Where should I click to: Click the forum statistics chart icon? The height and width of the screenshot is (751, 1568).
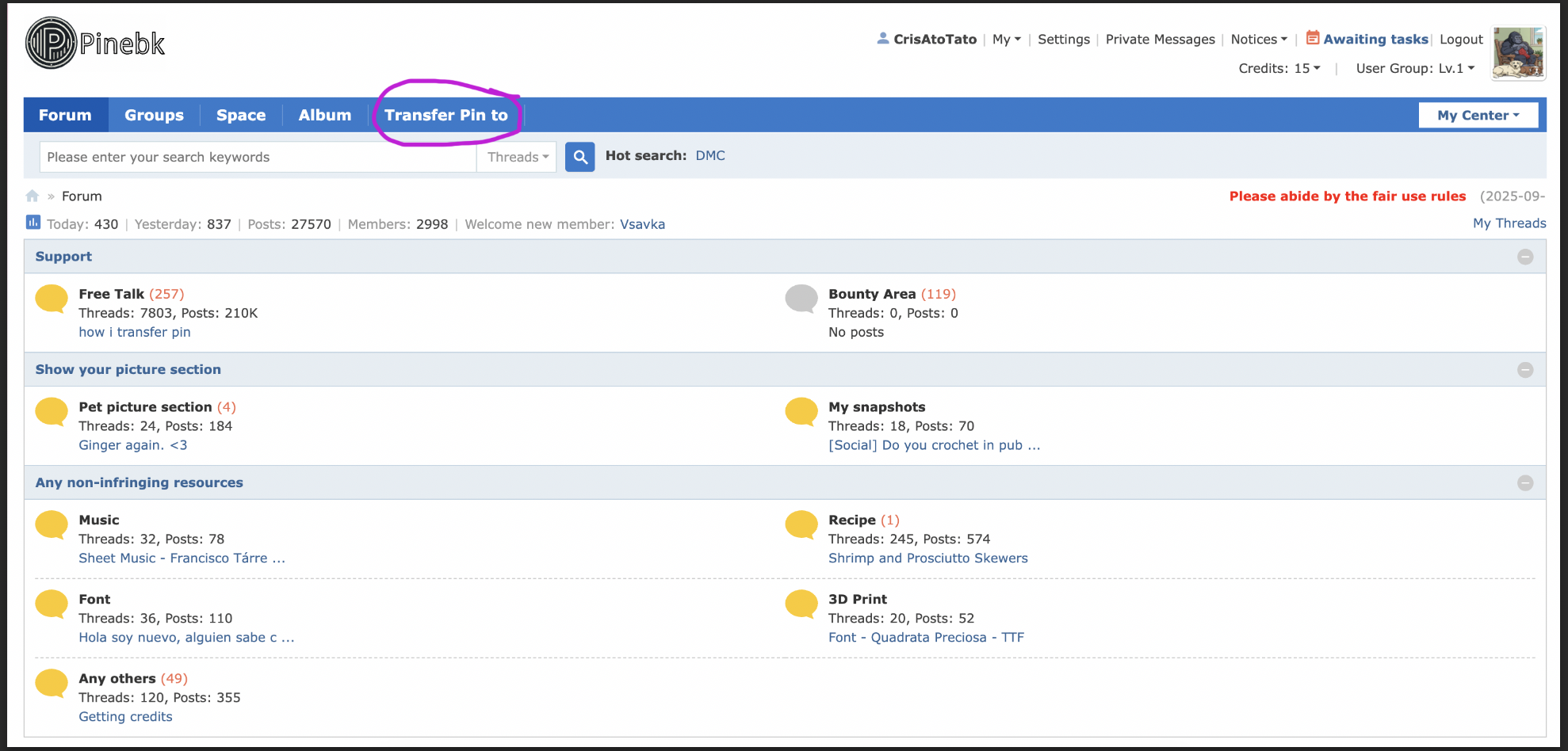click(33, 223)
